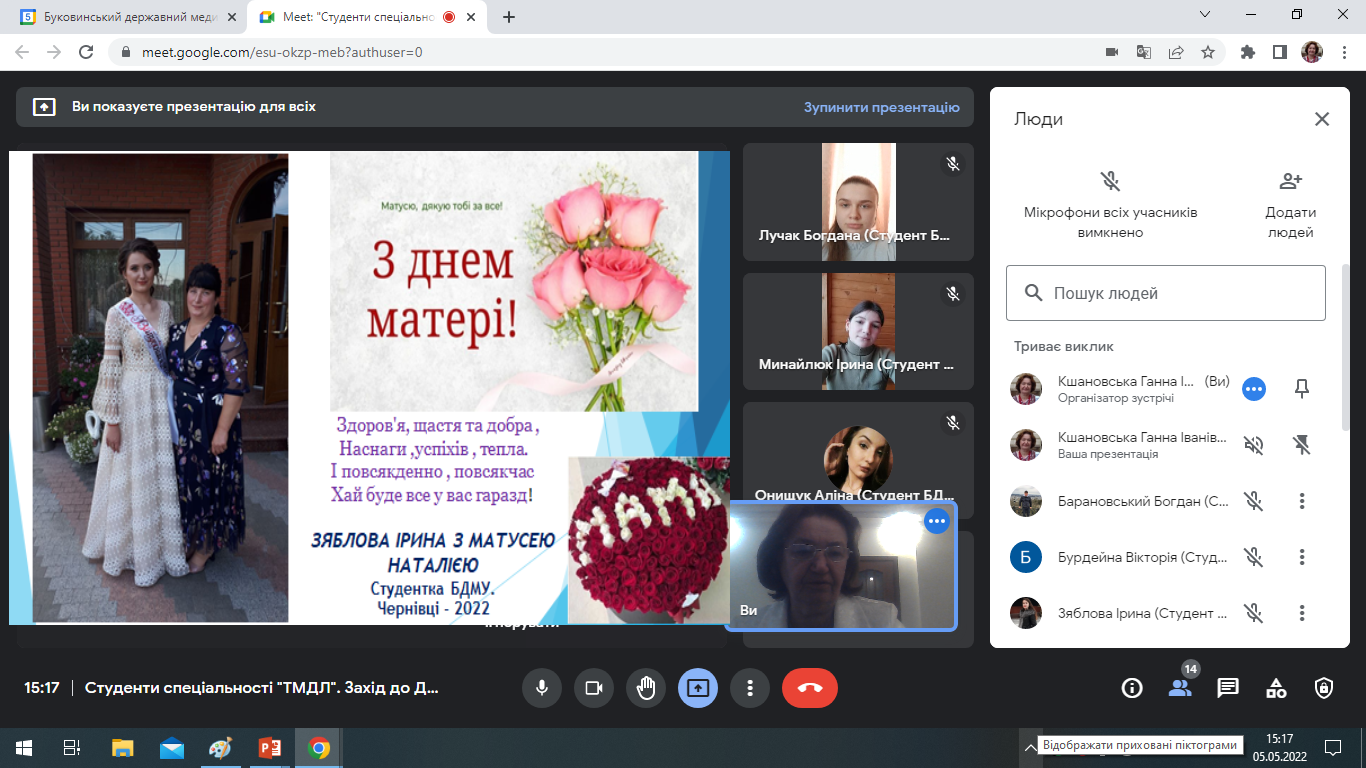Open Chrome profile avatar
Viewport: 1366px width, 768px height.
[x=1312, y=52]
